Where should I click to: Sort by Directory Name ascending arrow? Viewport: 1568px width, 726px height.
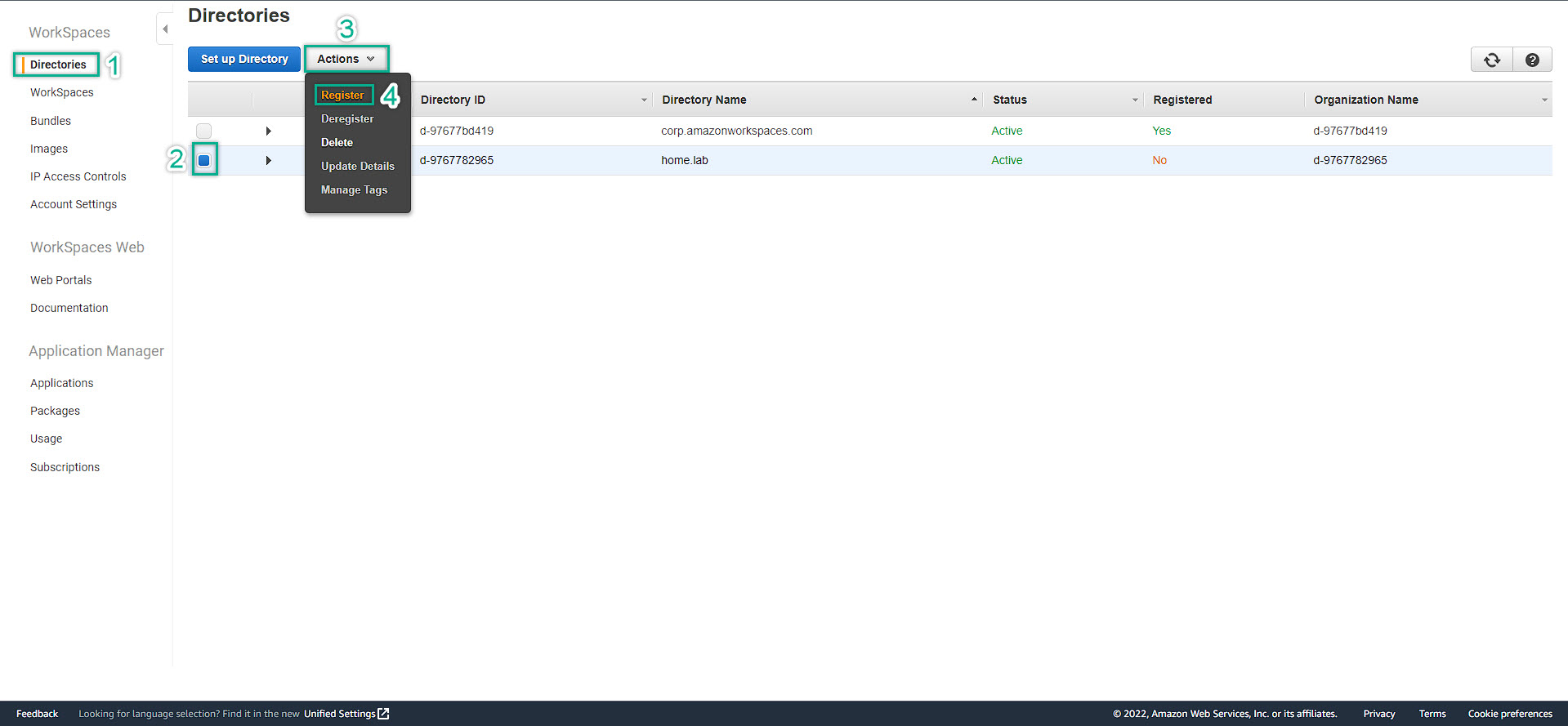pos(974,100)
